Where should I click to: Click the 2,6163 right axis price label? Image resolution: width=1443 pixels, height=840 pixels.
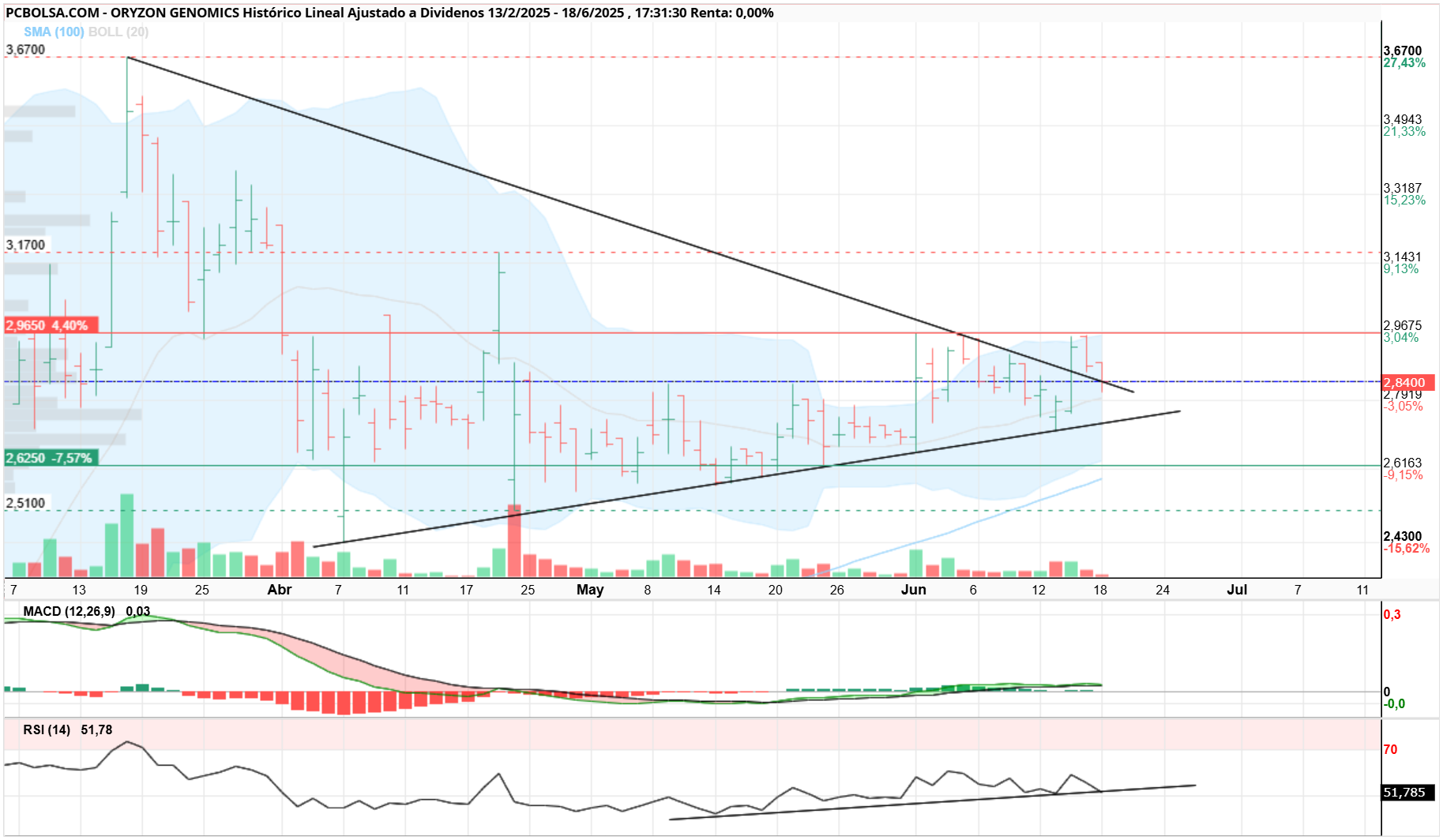pyautogui.click(x=1402, y=463)
